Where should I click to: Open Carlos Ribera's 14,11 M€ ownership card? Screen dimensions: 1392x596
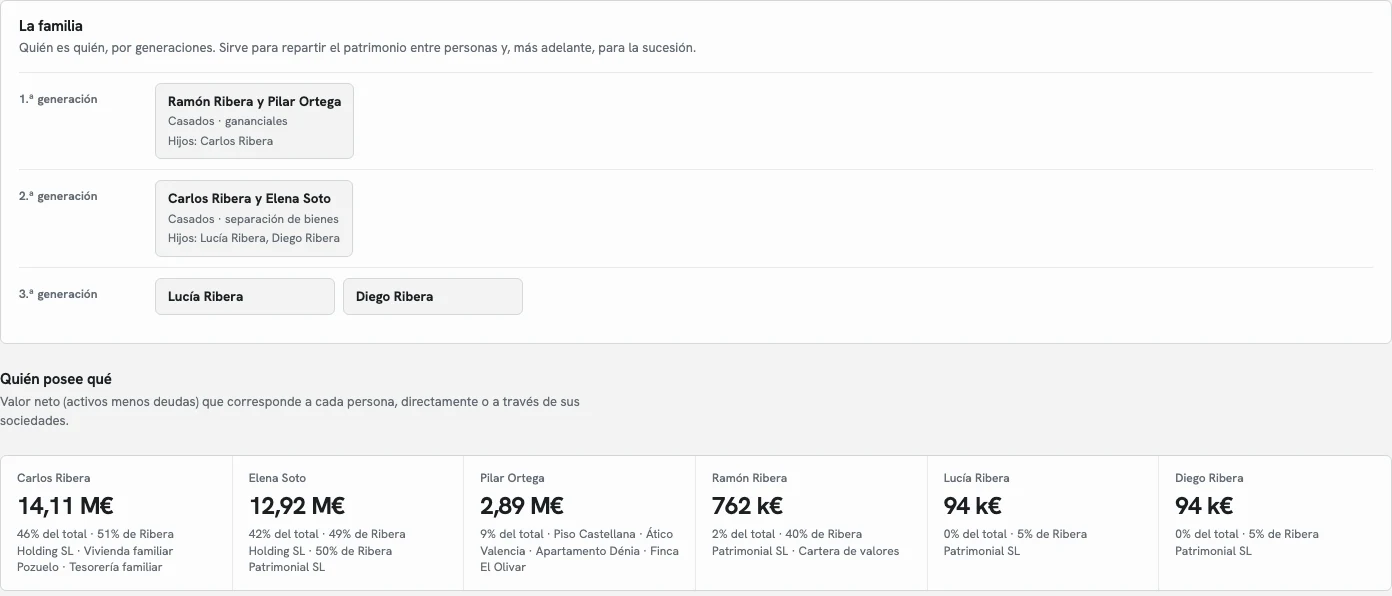pyautogui.click(x=117, y=523)
